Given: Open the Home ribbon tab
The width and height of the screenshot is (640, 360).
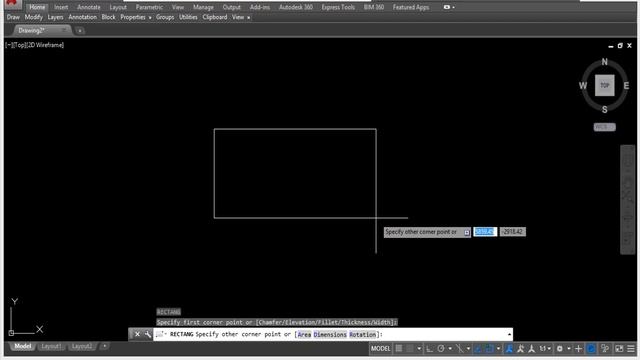Looking at the screenshot, I should click(x=37, y=7).
